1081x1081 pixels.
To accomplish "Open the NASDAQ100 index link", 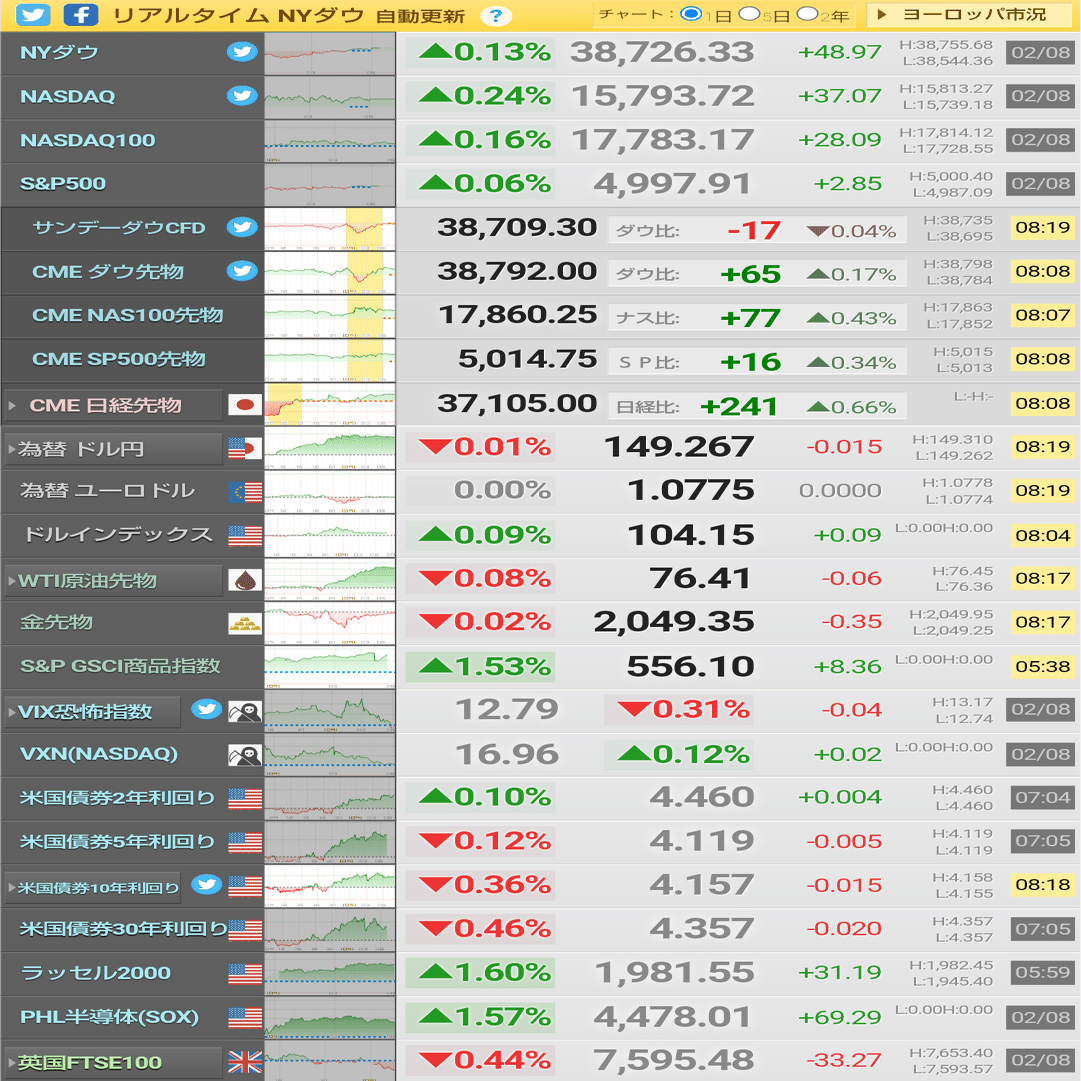I will point(88,140).
